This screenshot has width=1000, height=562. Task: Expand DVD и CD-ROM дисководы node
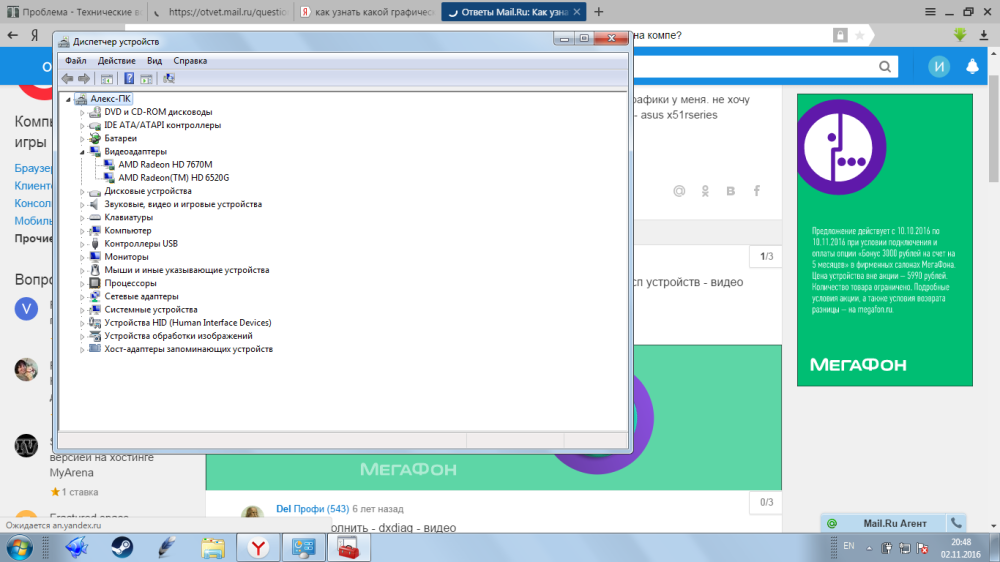(x=82, y=112)
